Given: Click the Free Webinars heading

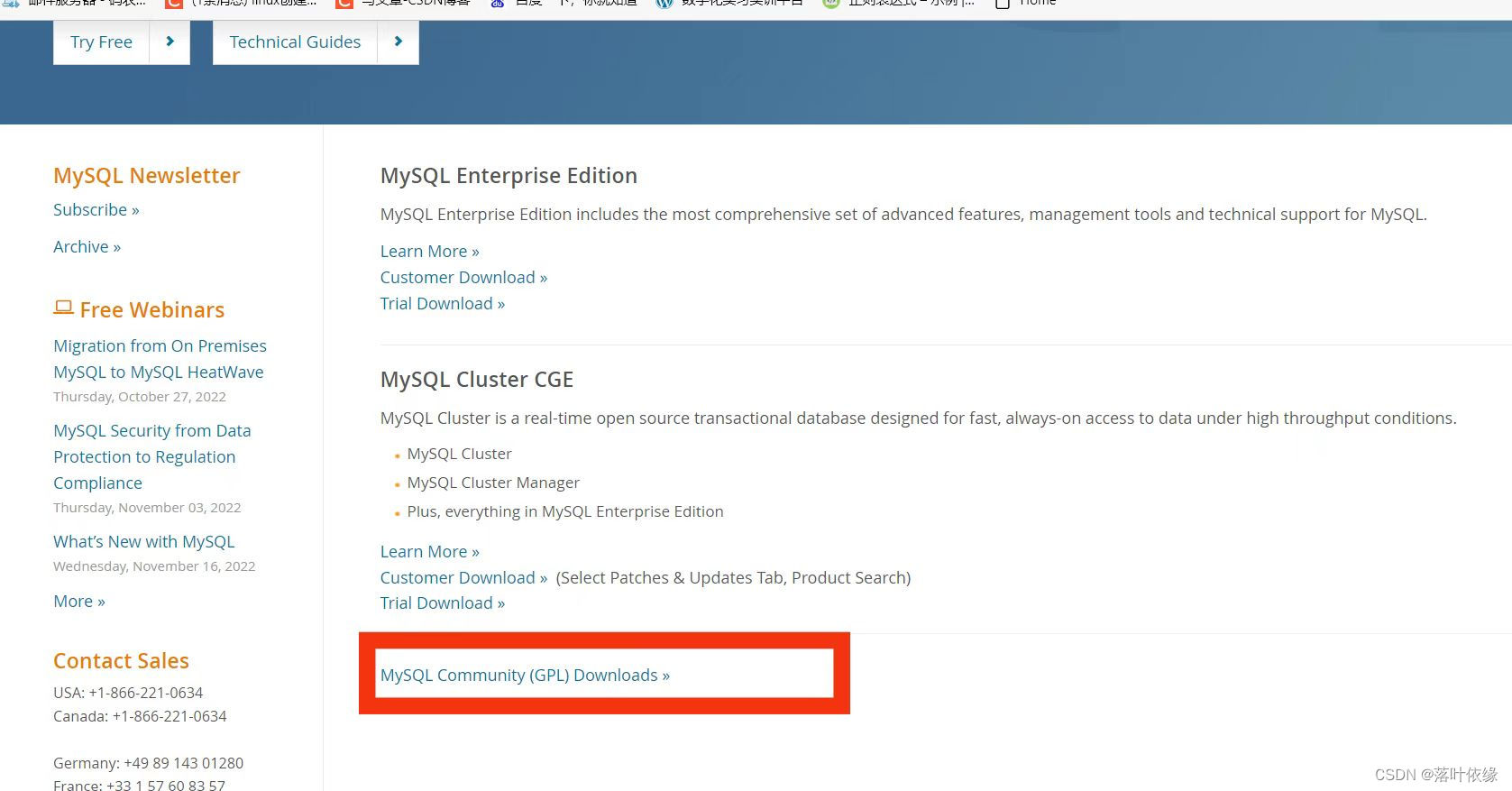Looking at the screenshot, I should [151, 310].
